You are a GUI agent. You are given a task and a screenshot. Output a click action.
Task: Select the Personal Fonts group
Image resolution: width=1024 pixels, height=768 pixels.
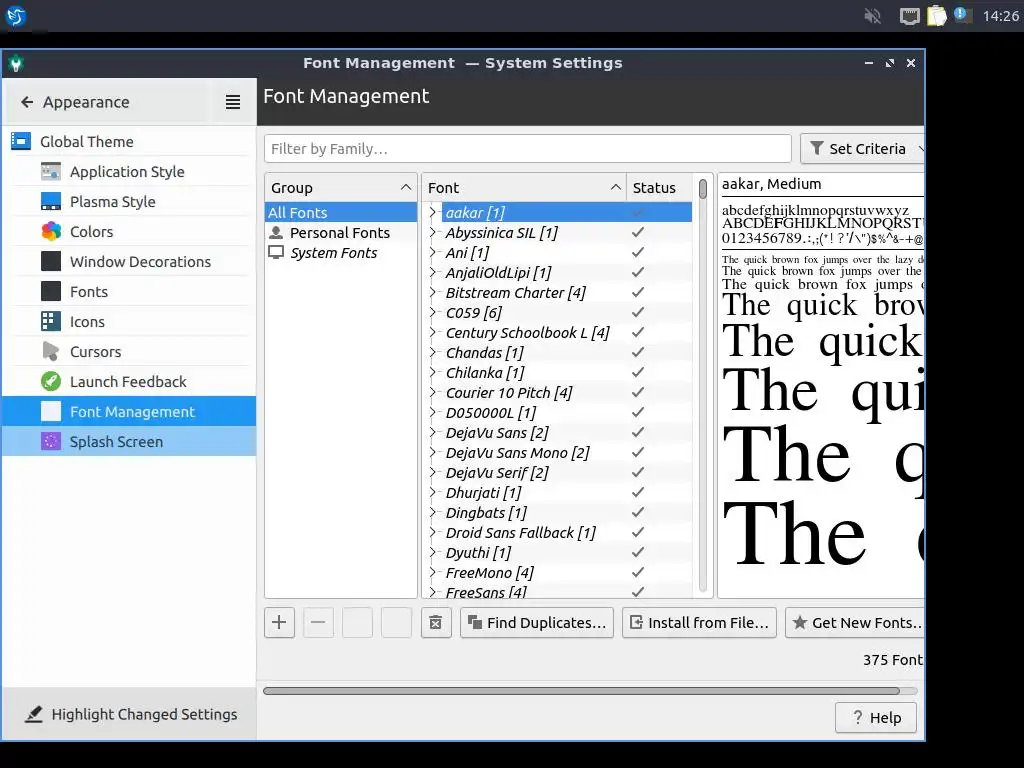coord(341,232)
